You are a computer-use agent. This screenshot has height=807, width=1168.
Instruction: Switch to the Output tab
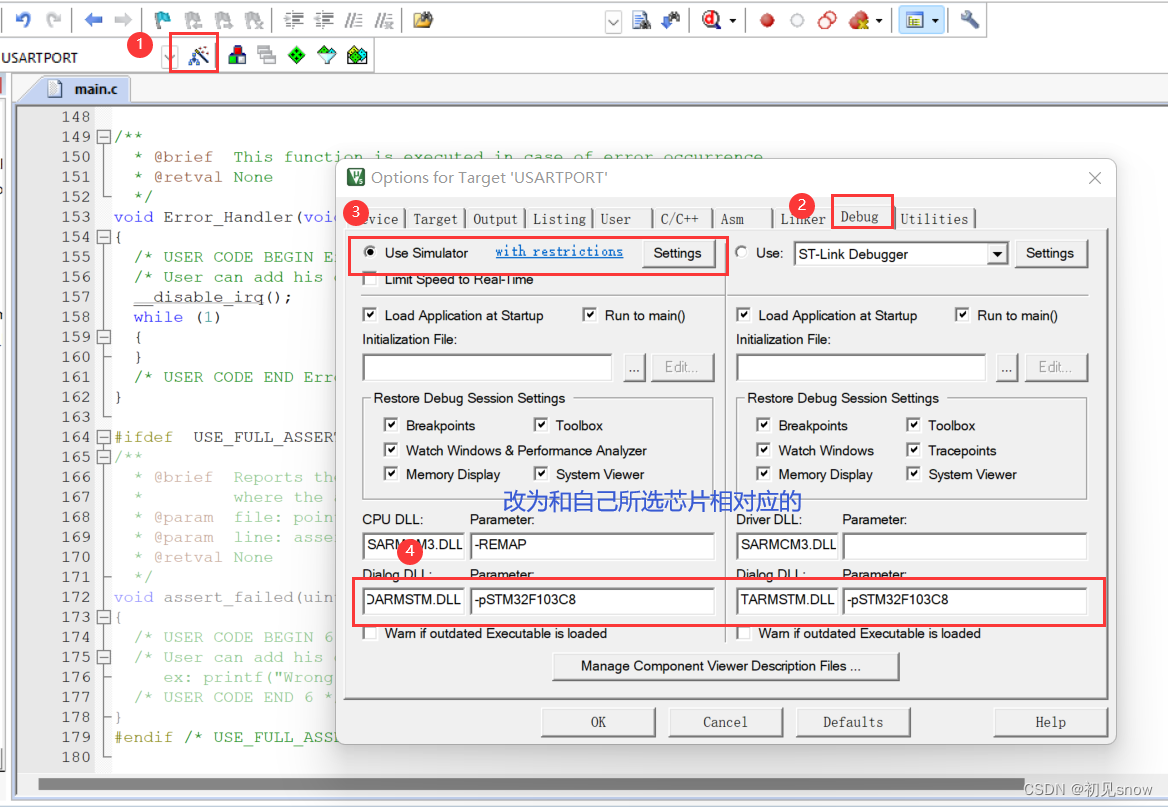pyautogui.click(x=495, y=219)
